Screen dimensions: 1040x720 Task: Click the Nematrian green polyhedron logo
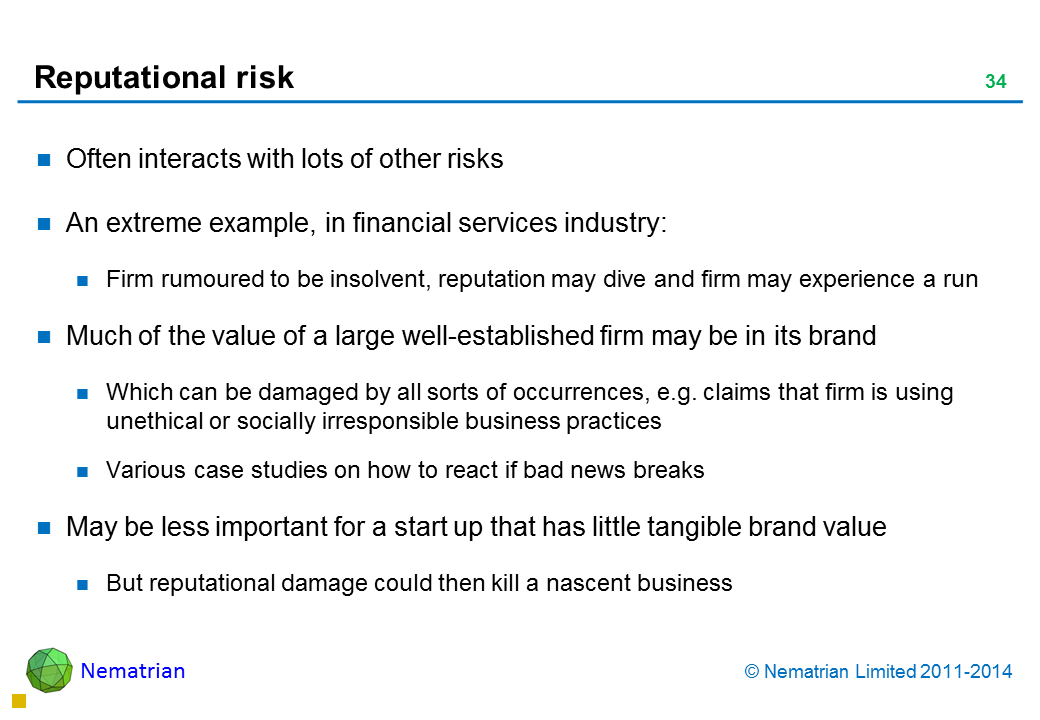coord(49,670)
